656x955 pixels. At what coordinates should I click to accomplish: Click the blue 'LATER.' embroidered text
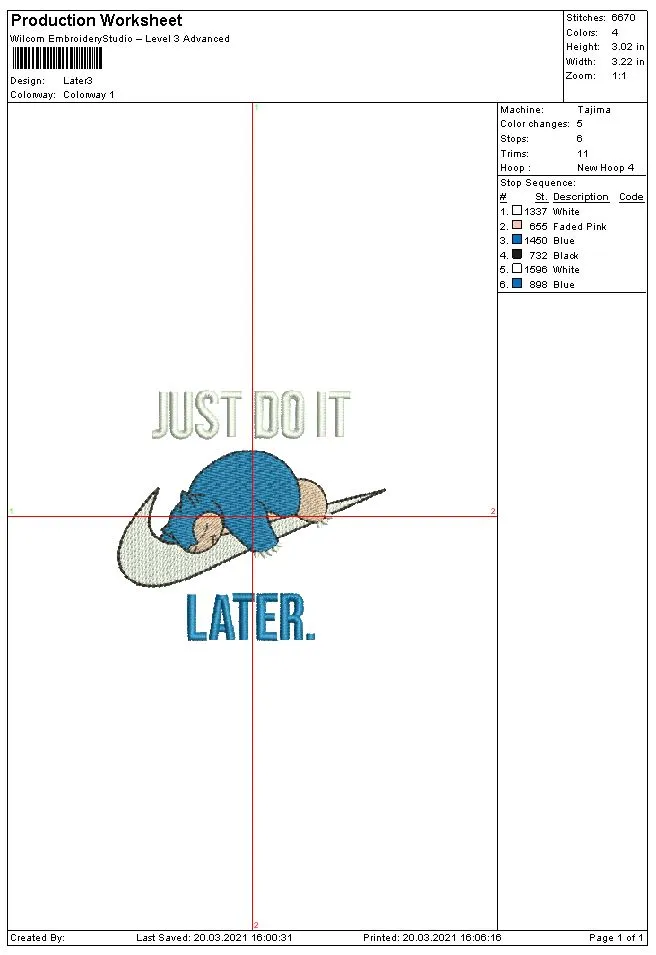point(250,618)
